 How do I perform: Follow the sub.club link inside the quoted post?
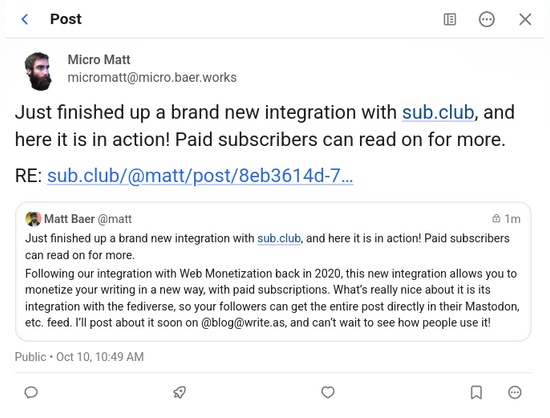pyautogui.click(x=279, y=238)
